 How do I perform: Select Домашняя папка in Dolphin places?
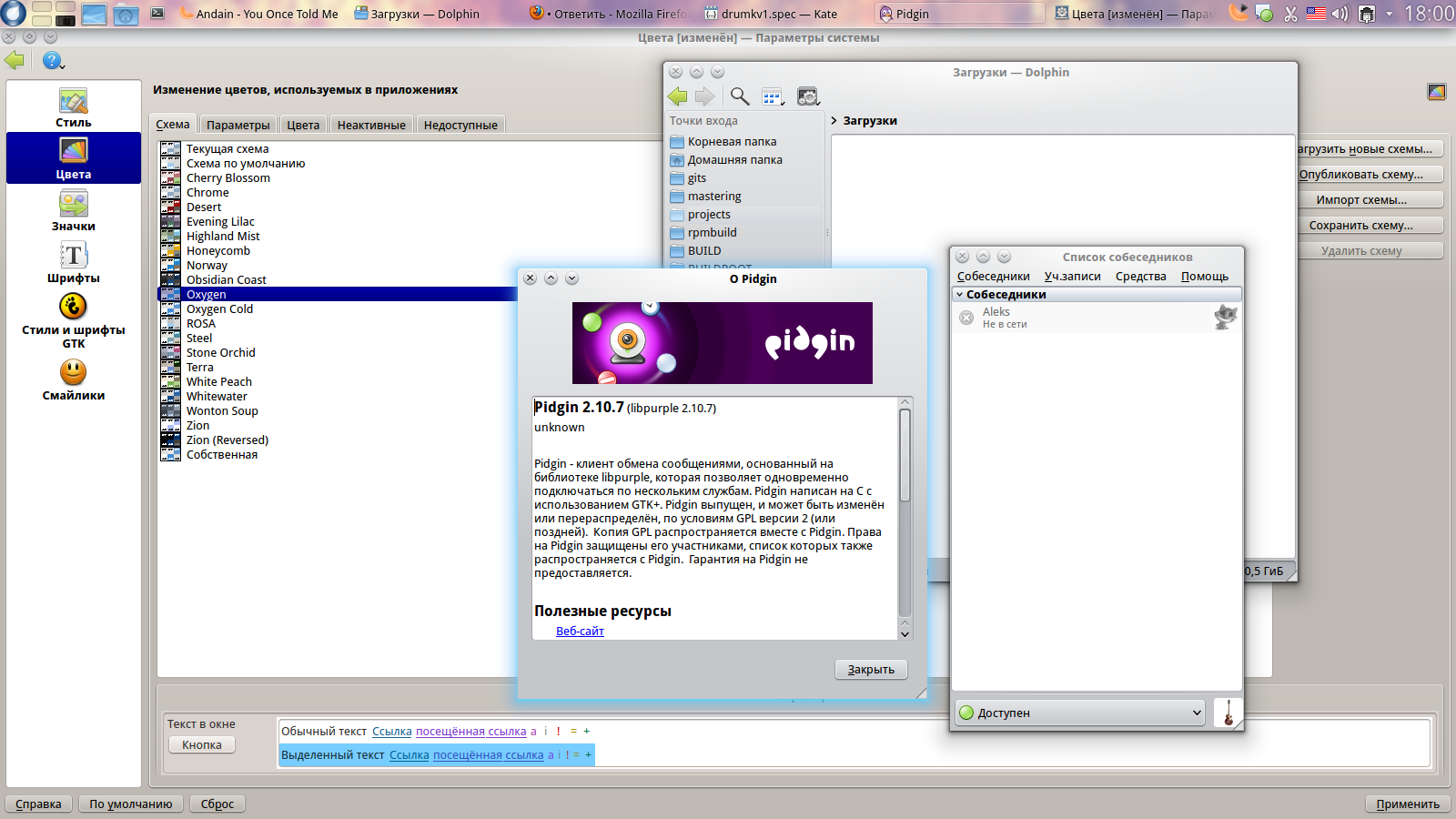[x=735, y=160]
